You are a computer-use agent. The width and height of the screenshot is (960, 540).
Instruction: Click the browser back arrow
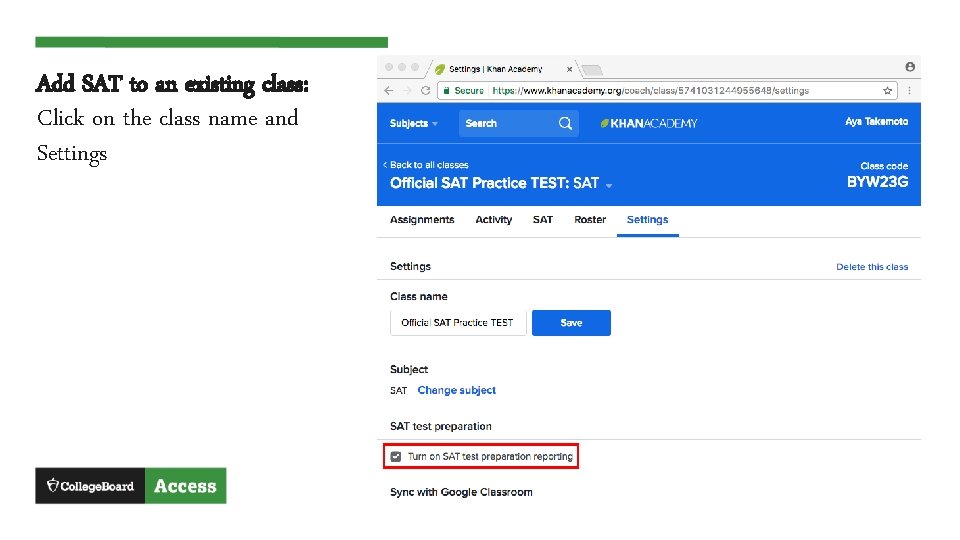click(x=389, y=91)
